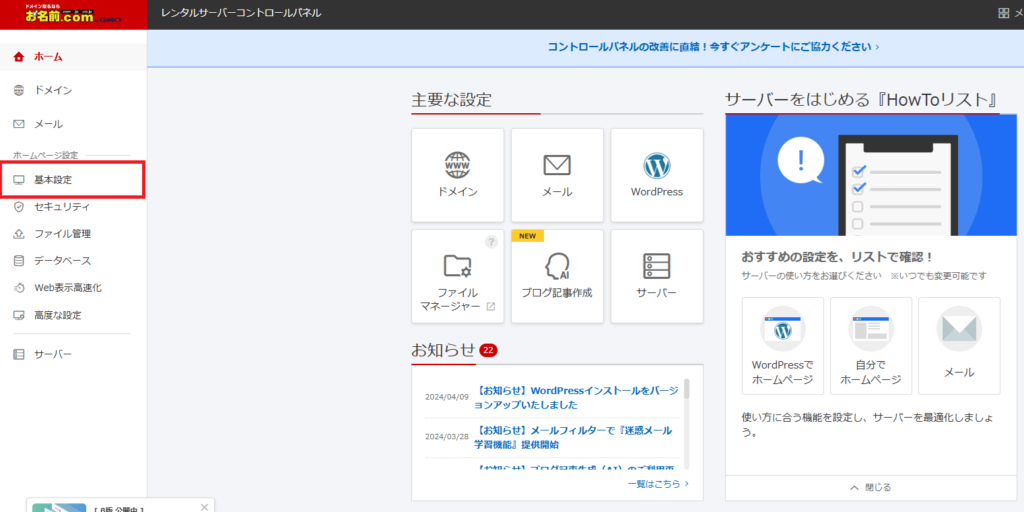Click the help question mark on ファイルマネージャー card
The image size is (1024, 512).
(491, 242)
